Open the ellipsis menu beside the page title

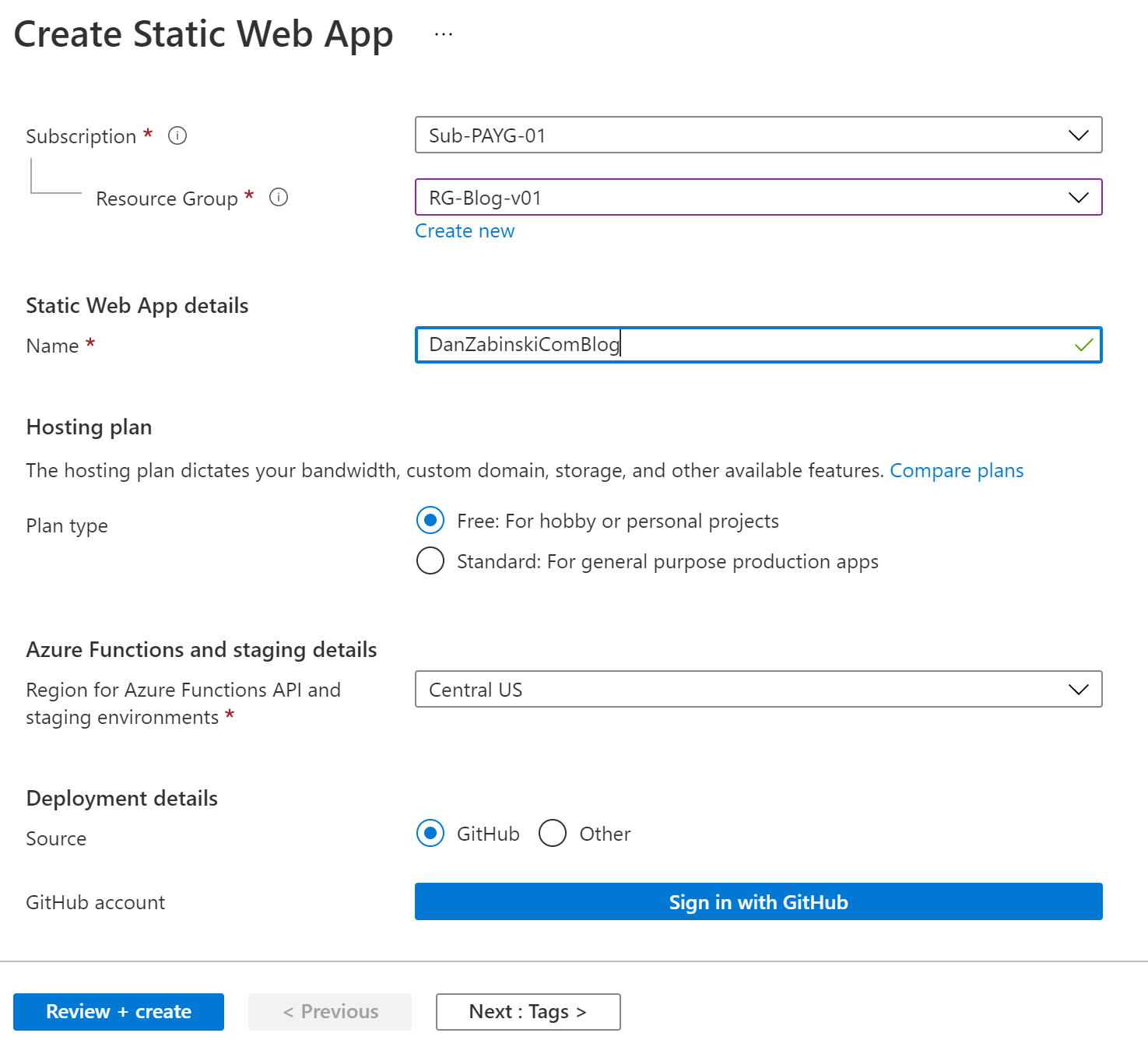(444, 34)
